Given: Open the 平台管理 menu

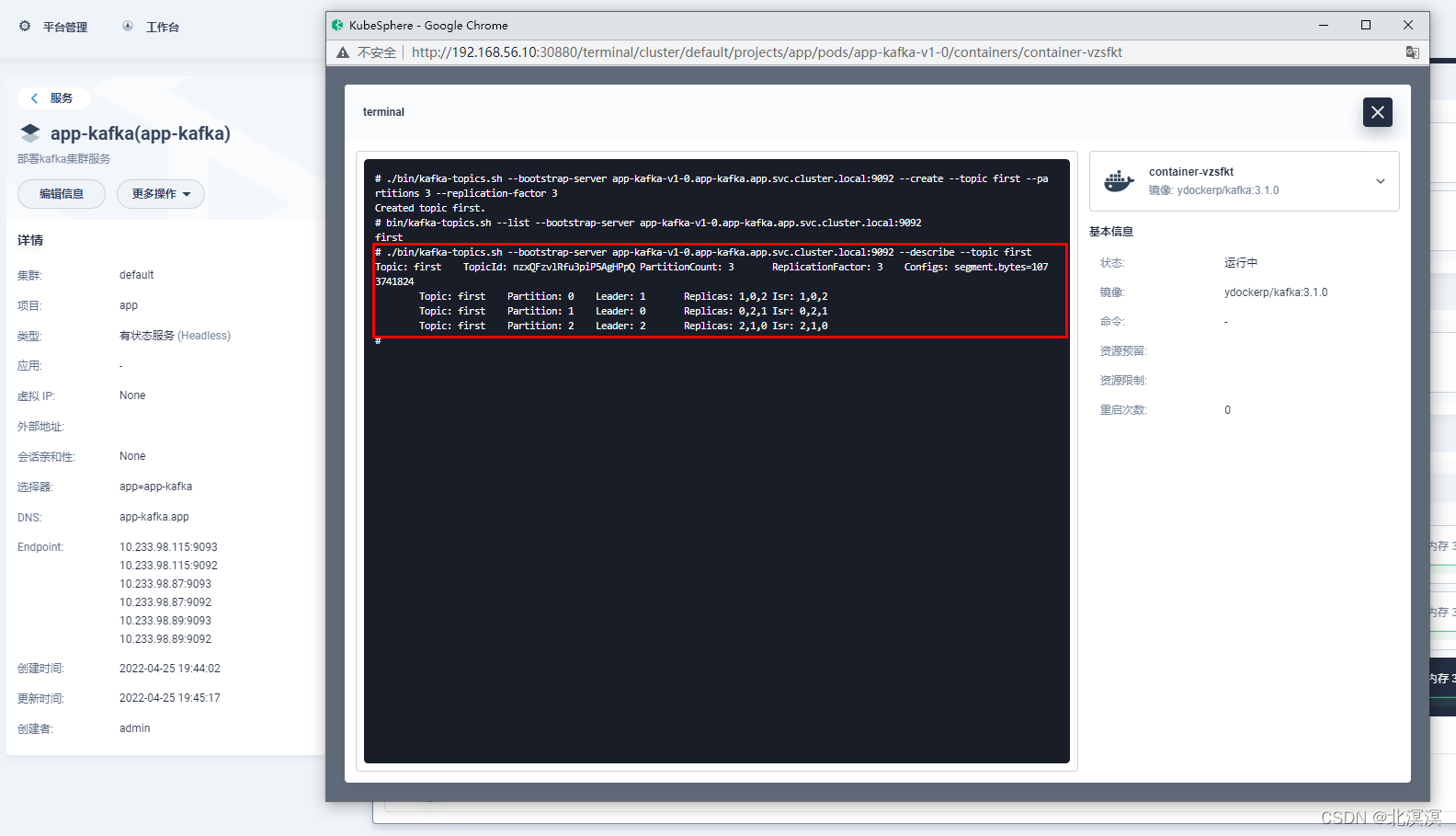Looking at the screenshot, I should 64,28.
